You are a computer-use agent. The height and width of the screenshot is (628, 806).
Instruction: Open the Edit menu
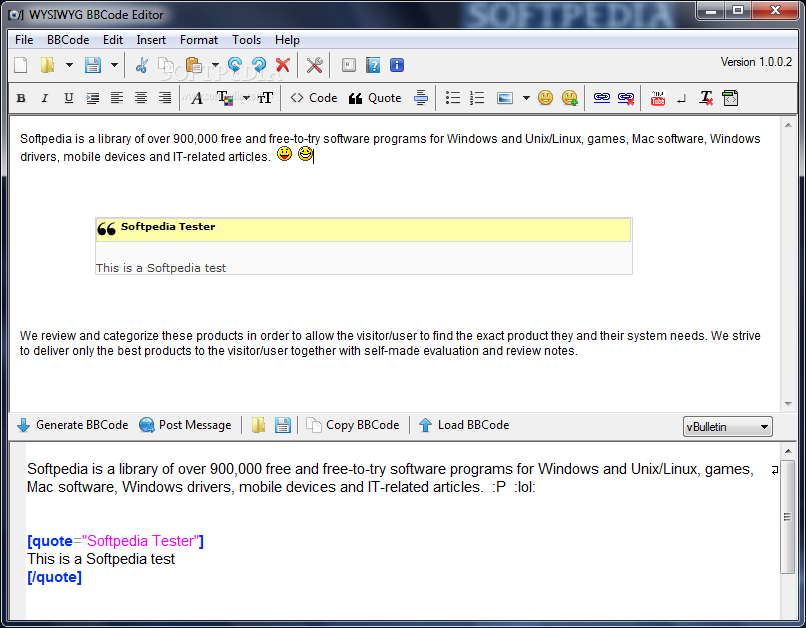(113, 40)
